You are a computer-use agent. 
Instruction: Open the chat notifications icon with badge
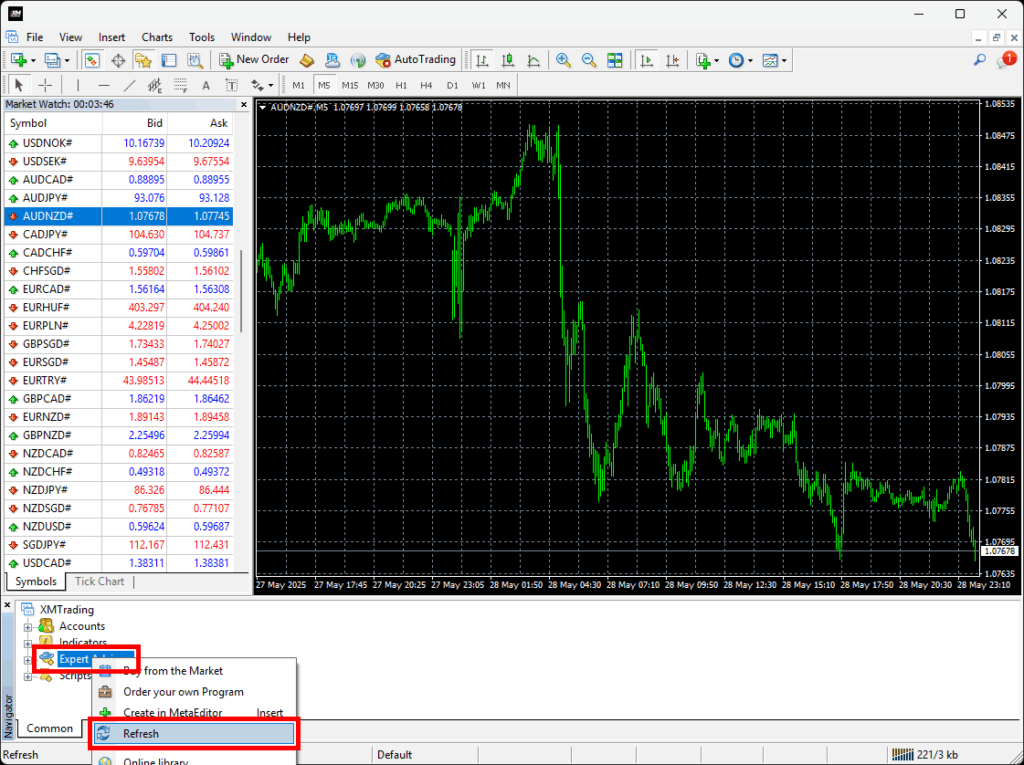point(1006,60)
